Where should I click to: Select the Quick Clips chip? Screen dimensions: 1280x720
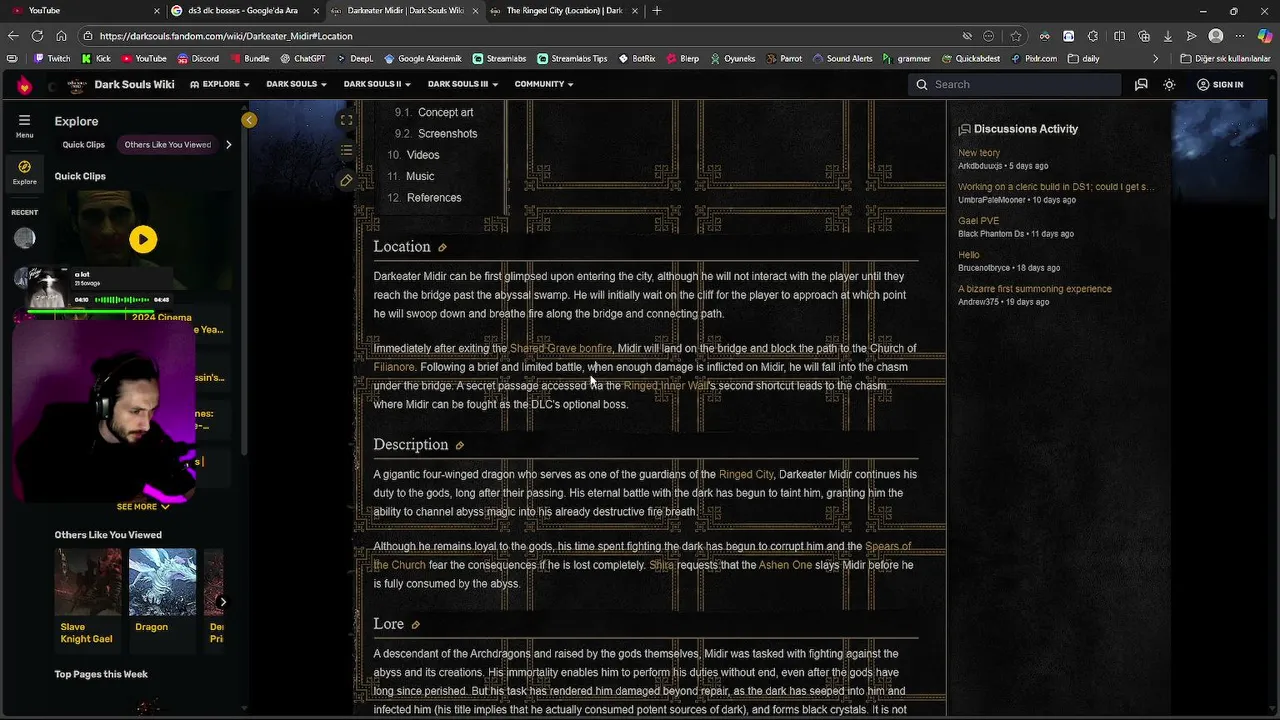[83, 145]
